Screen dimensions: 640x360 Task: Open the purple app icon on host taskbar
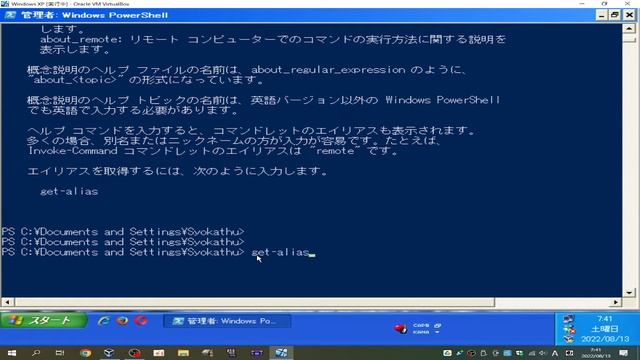[x=257, y=353]
